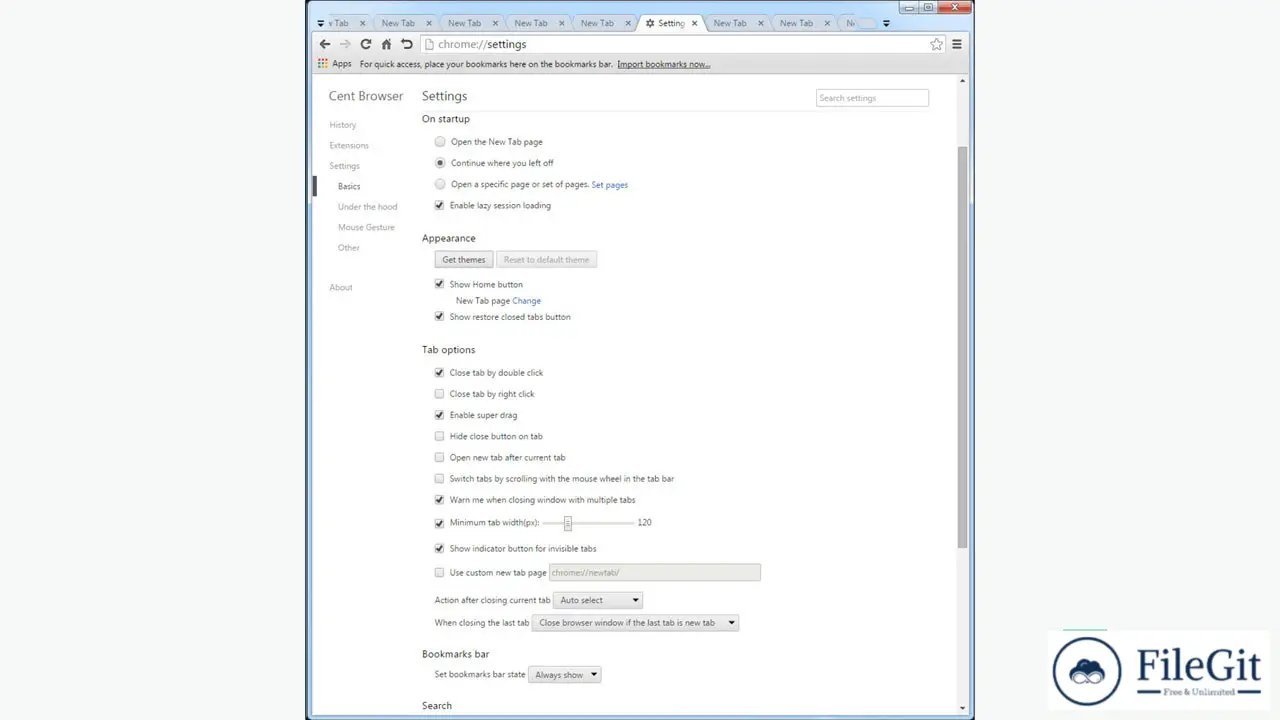Go back with the back arrow
This screenshot has width=1280, height=720.
(x=324, y=44)
